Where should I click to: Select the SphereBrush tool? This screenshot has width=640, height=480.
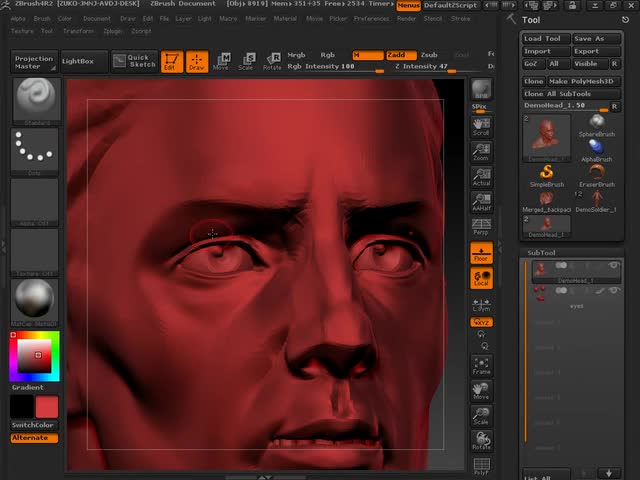(x=596, y=125)
